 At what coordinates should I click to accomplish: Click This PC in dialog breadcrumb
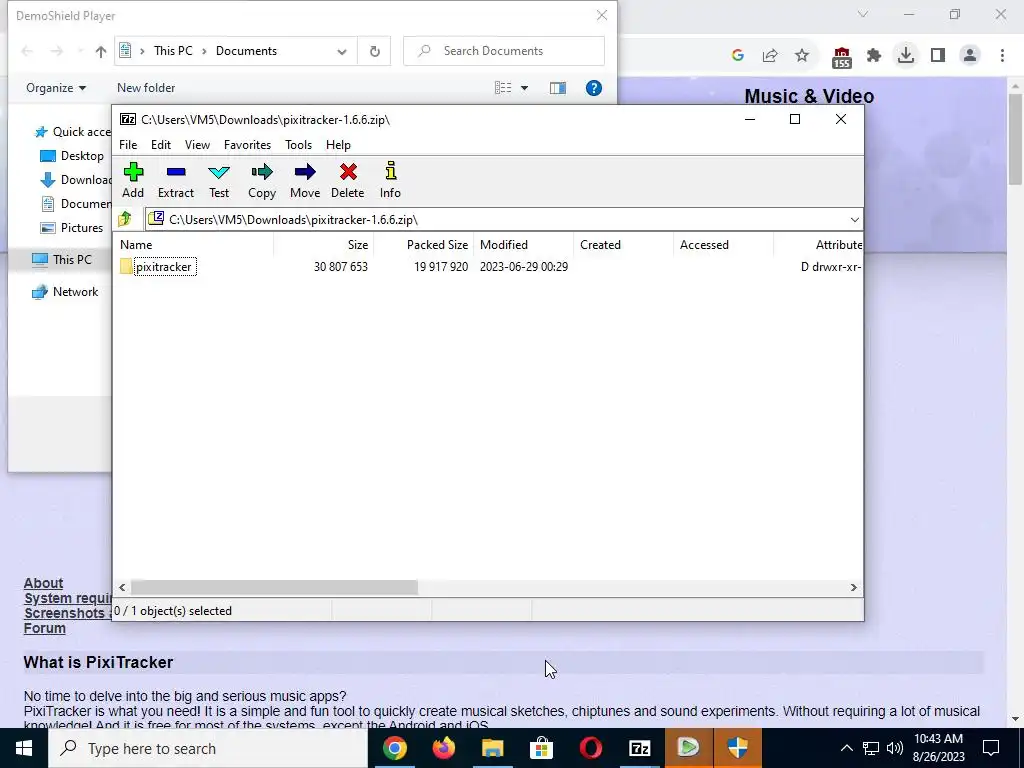pyautogui.click(x=173, y=51)
